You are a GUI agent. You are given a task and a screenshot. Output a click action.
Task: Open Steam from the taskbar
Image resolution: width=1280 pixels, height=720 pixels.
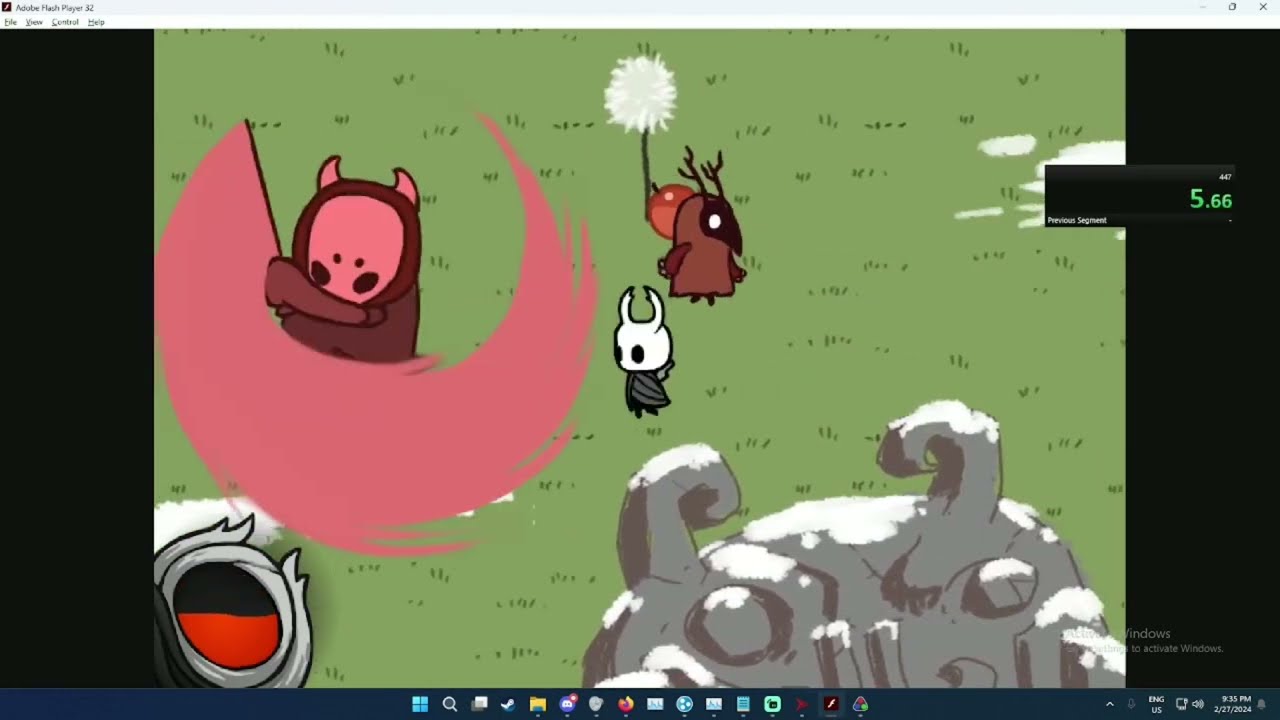click(508, 704)
